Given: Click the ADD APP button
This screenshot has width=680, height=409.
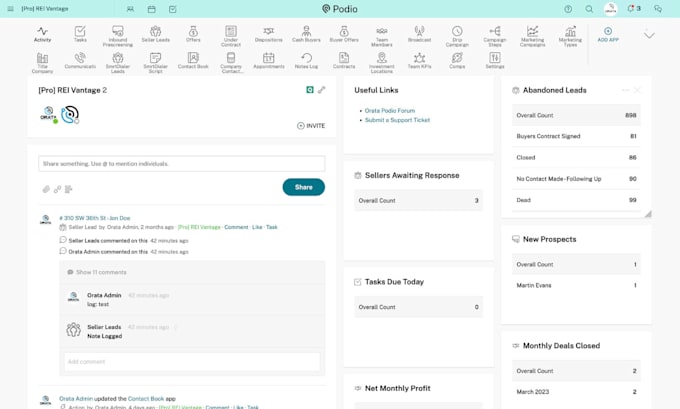Looking at the screenshot, I should coord(608,34).
